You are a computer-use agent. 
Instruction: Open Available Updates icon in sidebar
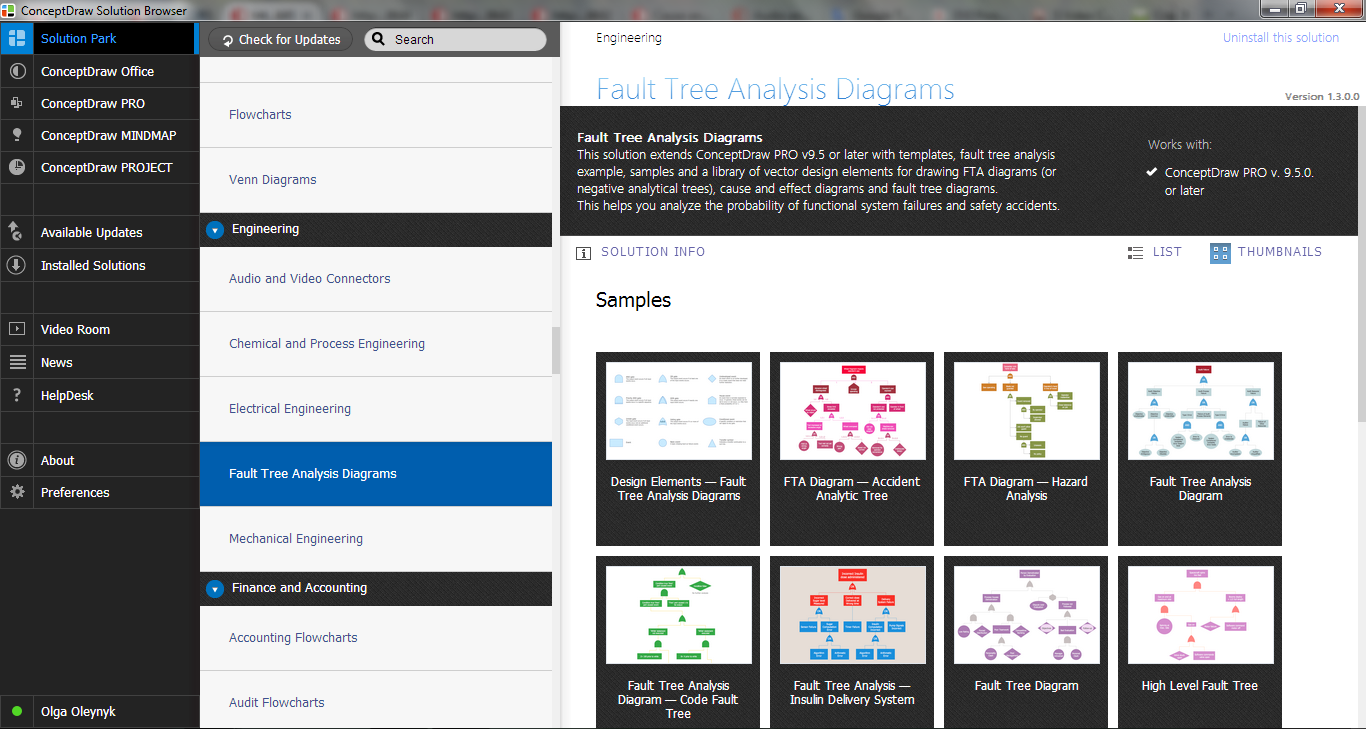click(16, 232)
